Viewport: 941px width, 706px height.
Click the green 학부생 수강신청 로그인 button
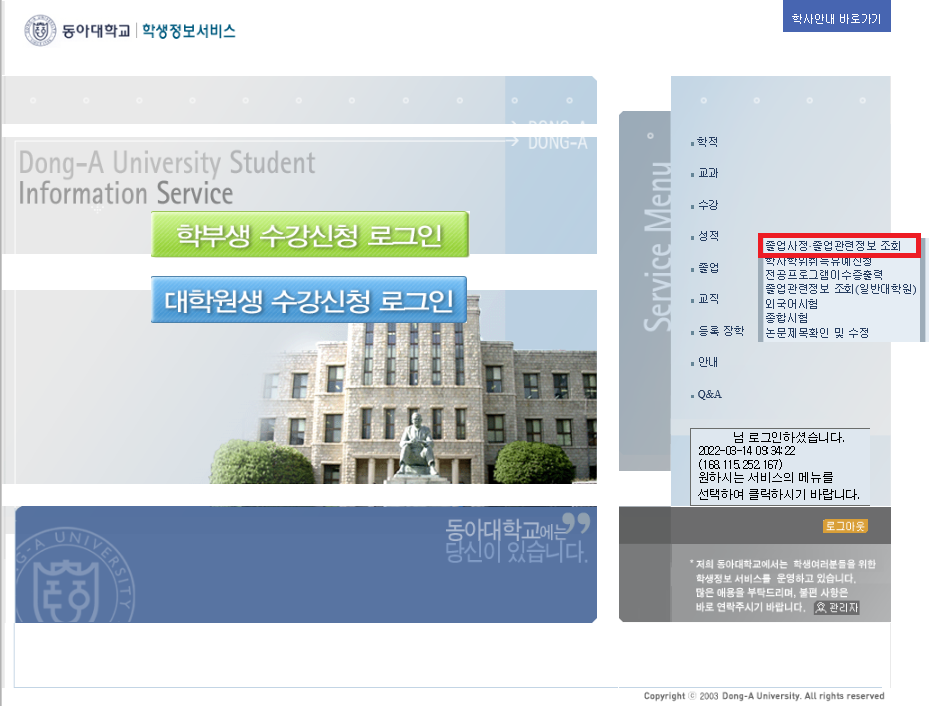point(310,234)
